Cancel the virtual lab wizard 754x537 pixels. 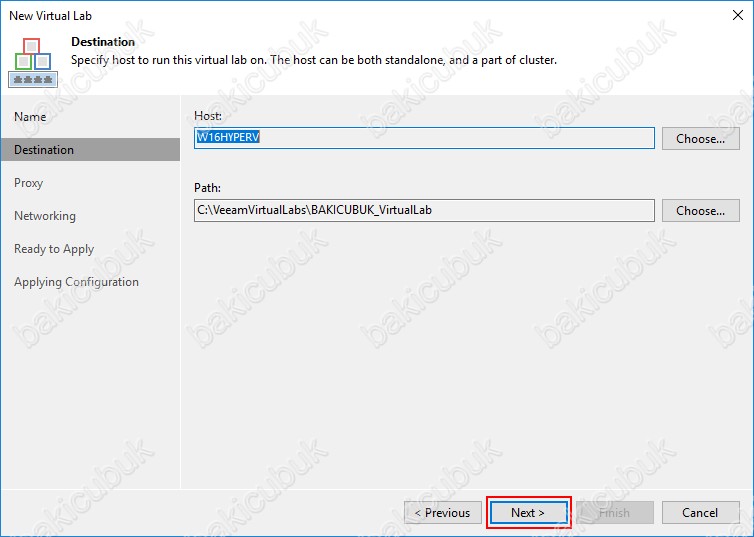tap(700, 513)
